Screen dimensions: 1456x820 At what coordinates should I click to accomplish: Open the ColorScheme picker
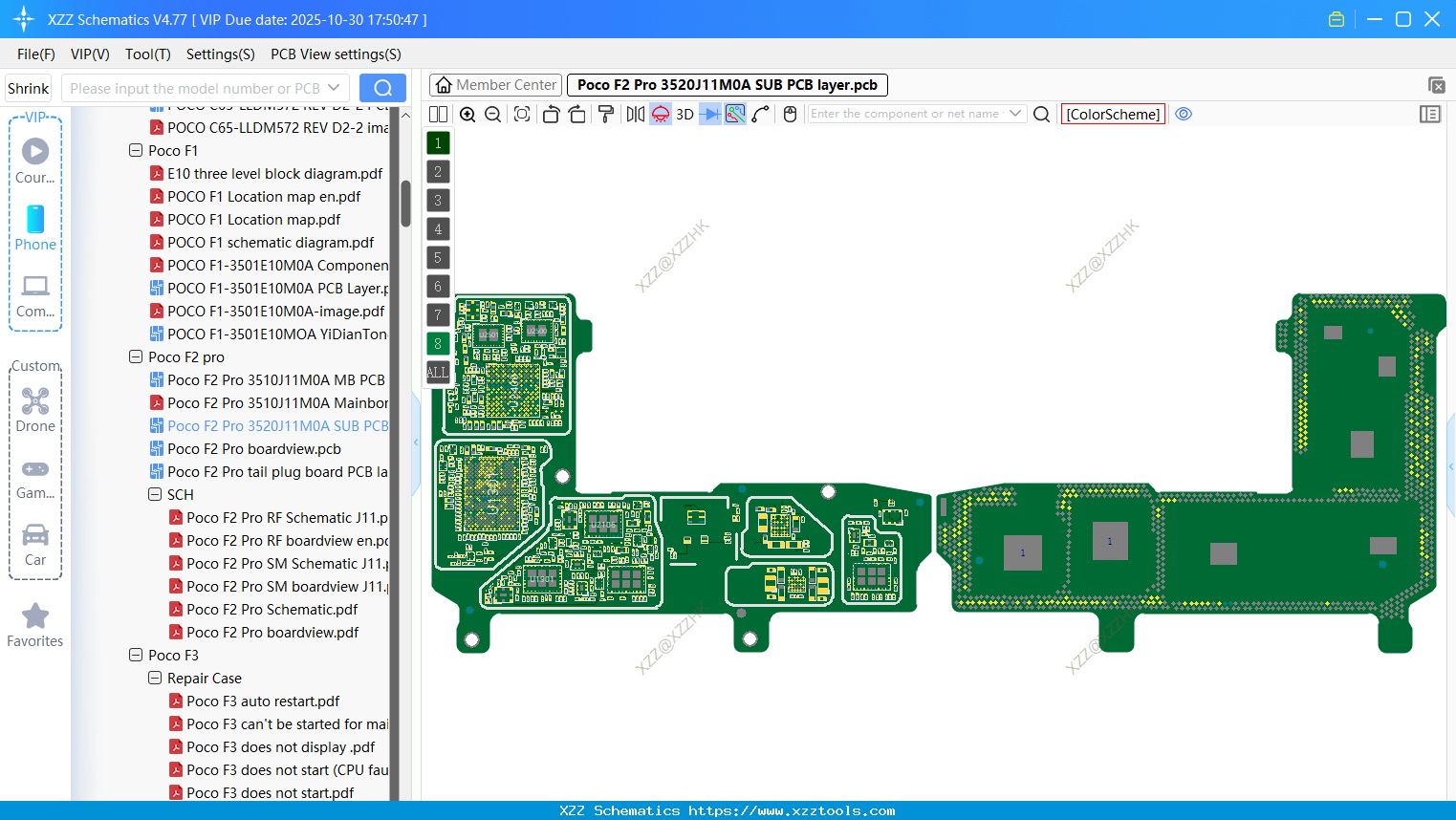click(x=1112, y=114)
